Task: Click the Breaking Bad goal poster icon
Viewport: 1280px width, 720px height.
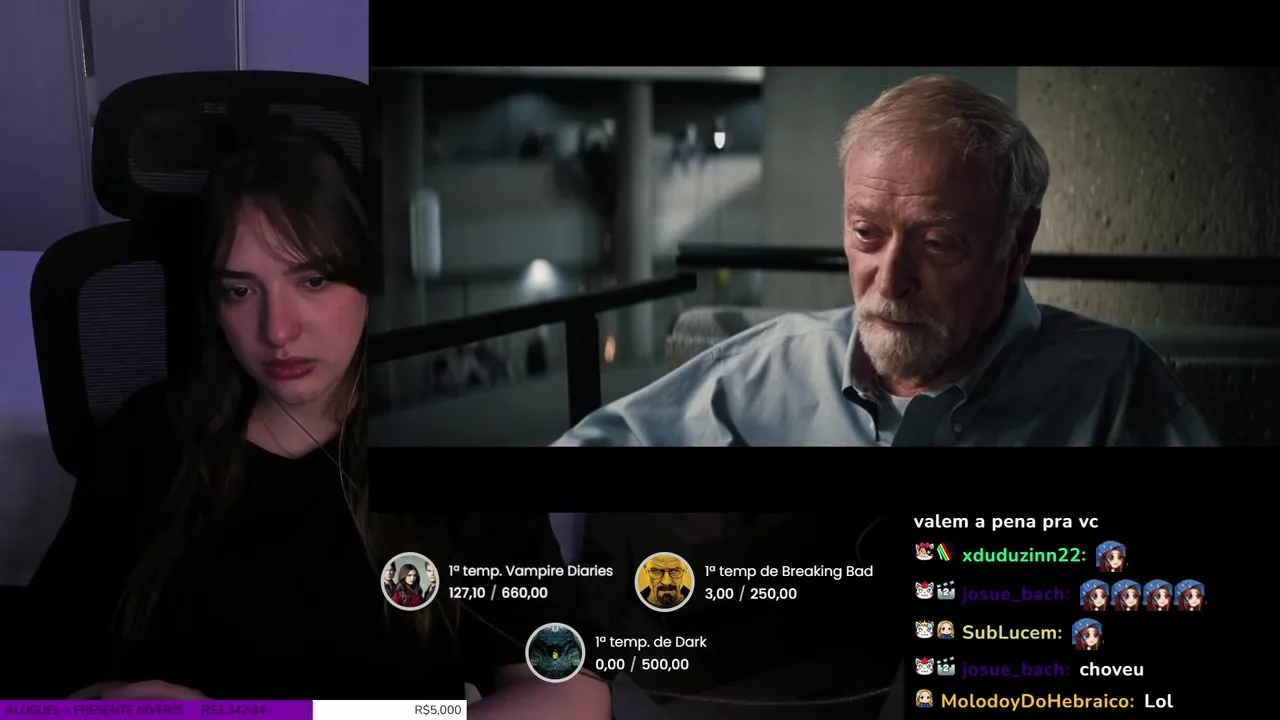Action: pyautogui.click(x=665, y=581)
